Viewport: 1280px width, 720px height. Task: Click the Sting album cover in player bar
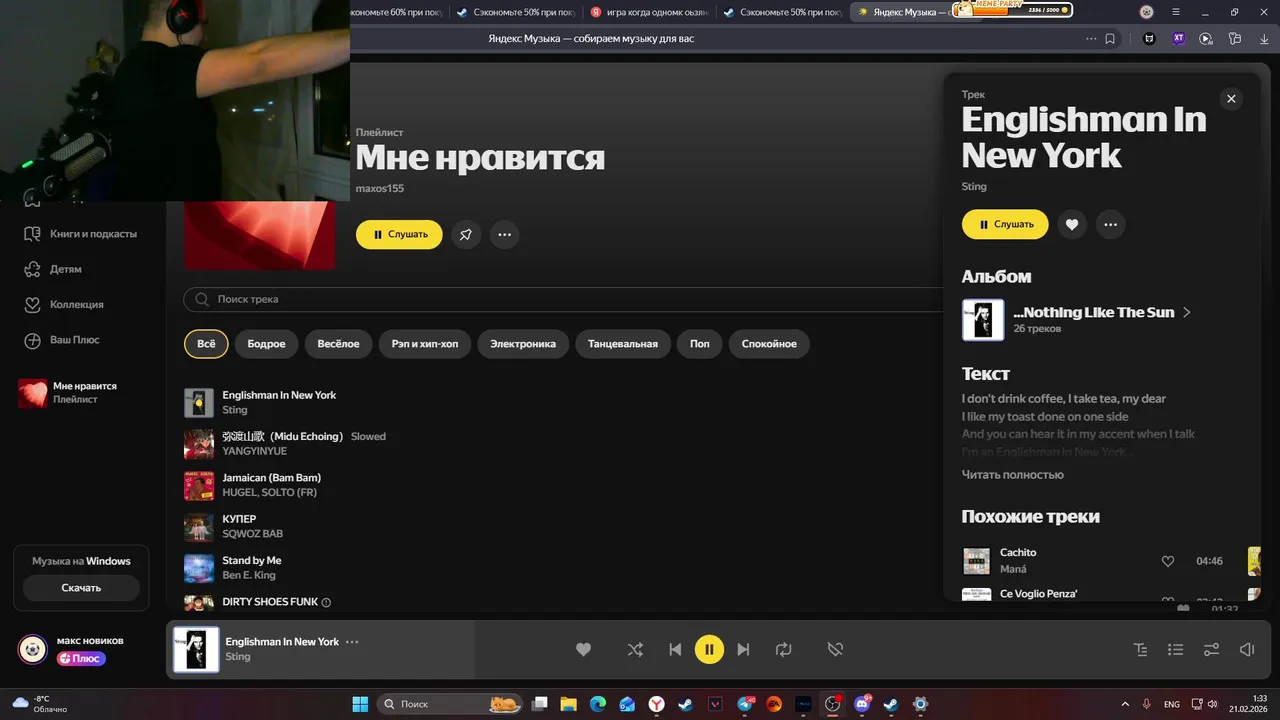pyautogui.click(x=196, y=650)
